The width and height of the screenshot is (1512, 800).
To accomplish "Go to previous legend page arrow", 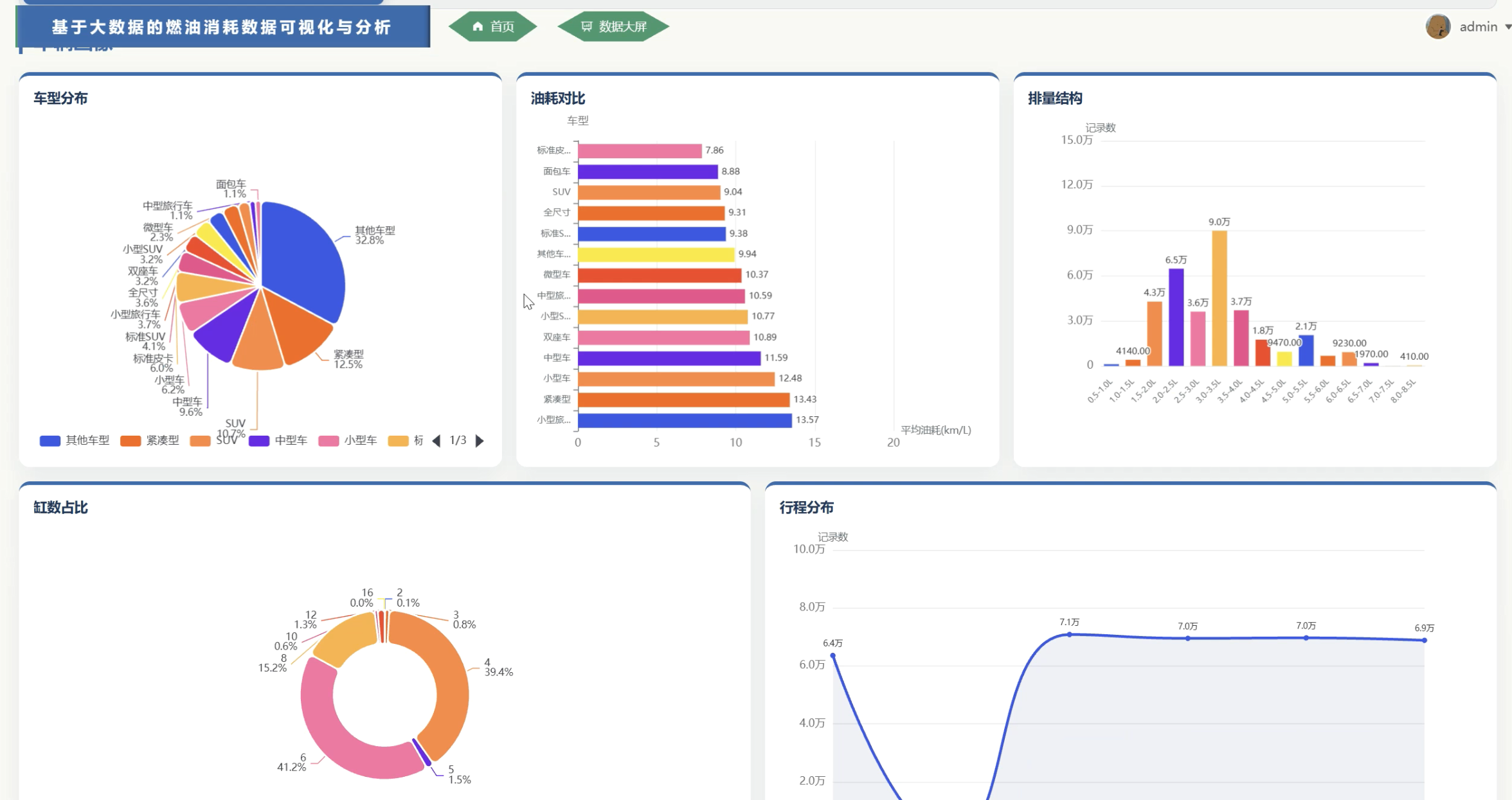I will tap(437, 441).
